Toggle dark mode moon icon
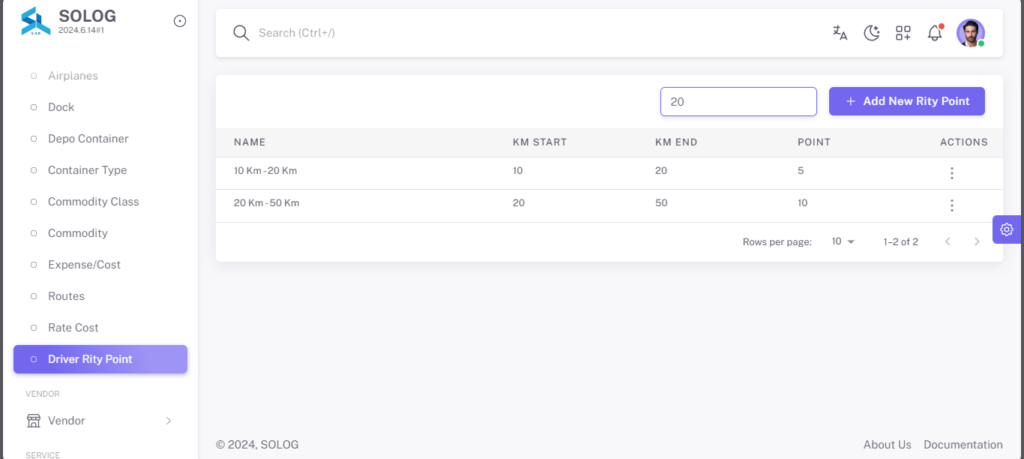1024x459 pixels. point(872,33)
